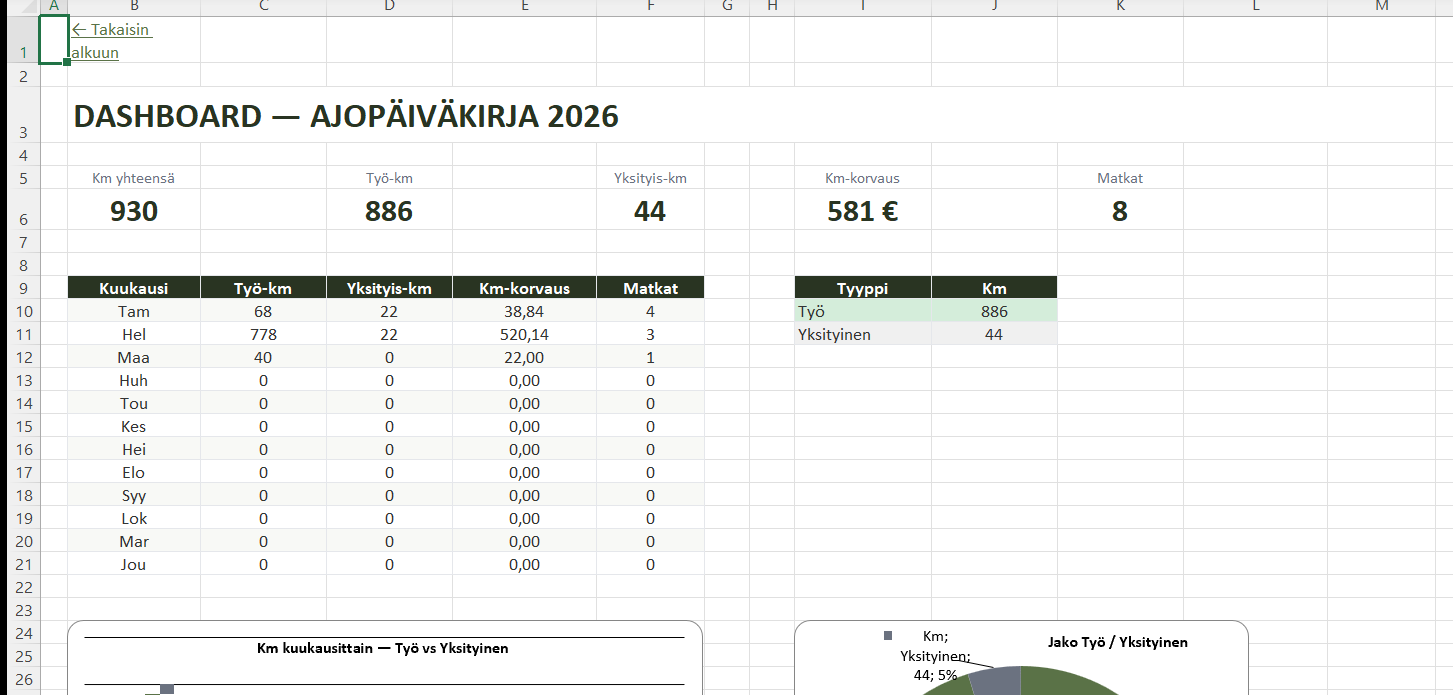This screenshot has width=1453, height=695.
Task: Click the Matkat summary value 8
Action: tap(1119, 211)
